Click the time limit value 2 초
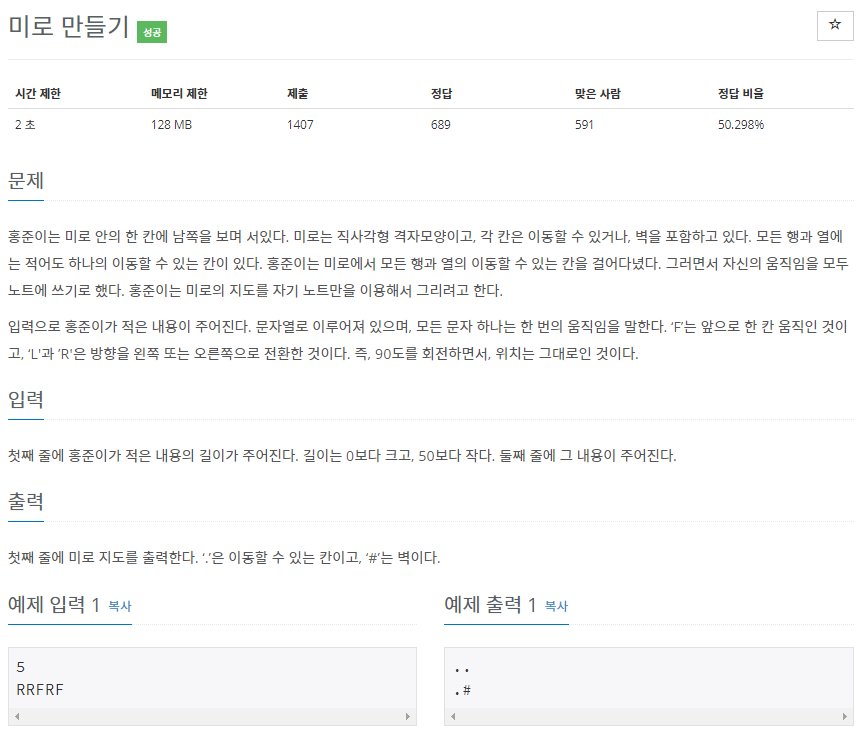863x741 pixels. pos(25,125)
